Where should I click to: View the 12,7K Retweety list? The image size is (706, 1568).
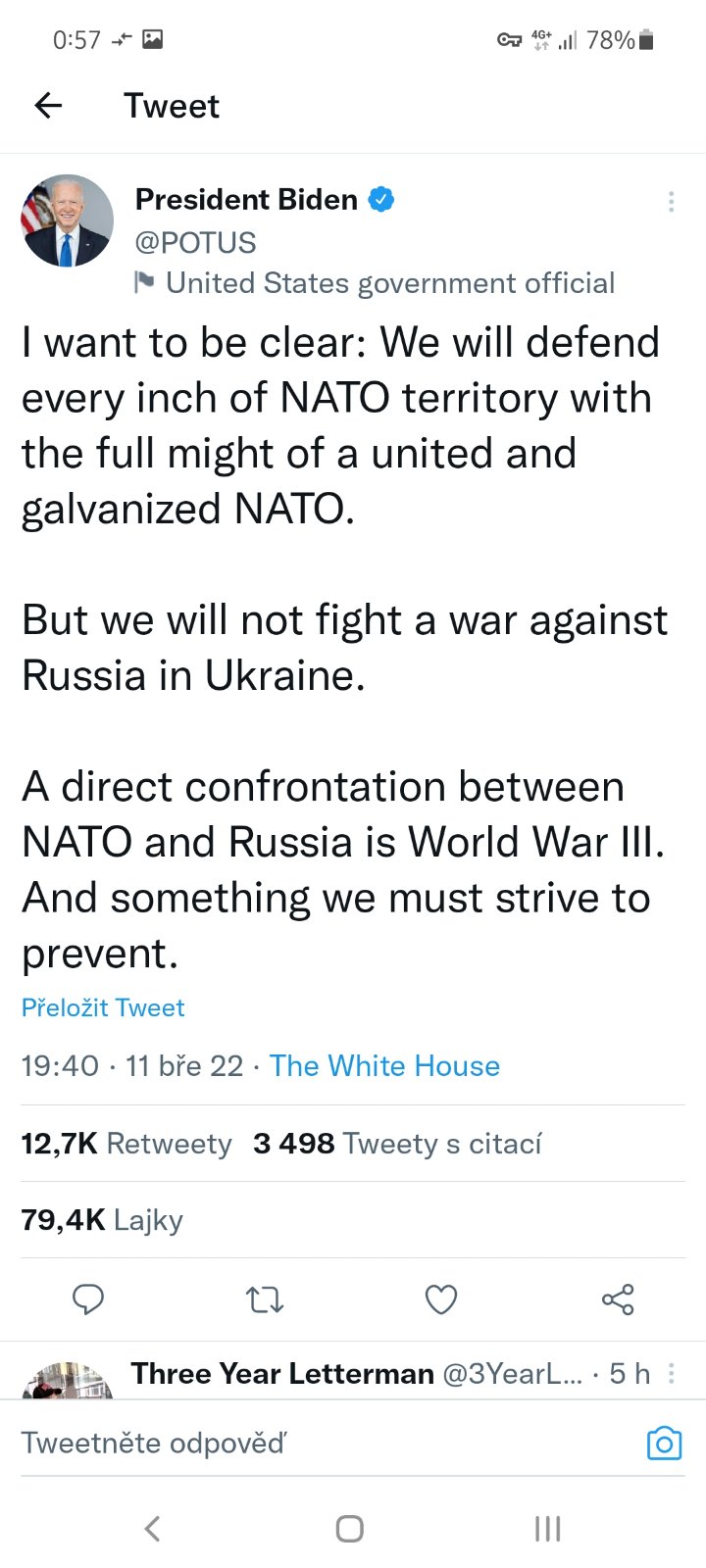tap(126, 1144)
